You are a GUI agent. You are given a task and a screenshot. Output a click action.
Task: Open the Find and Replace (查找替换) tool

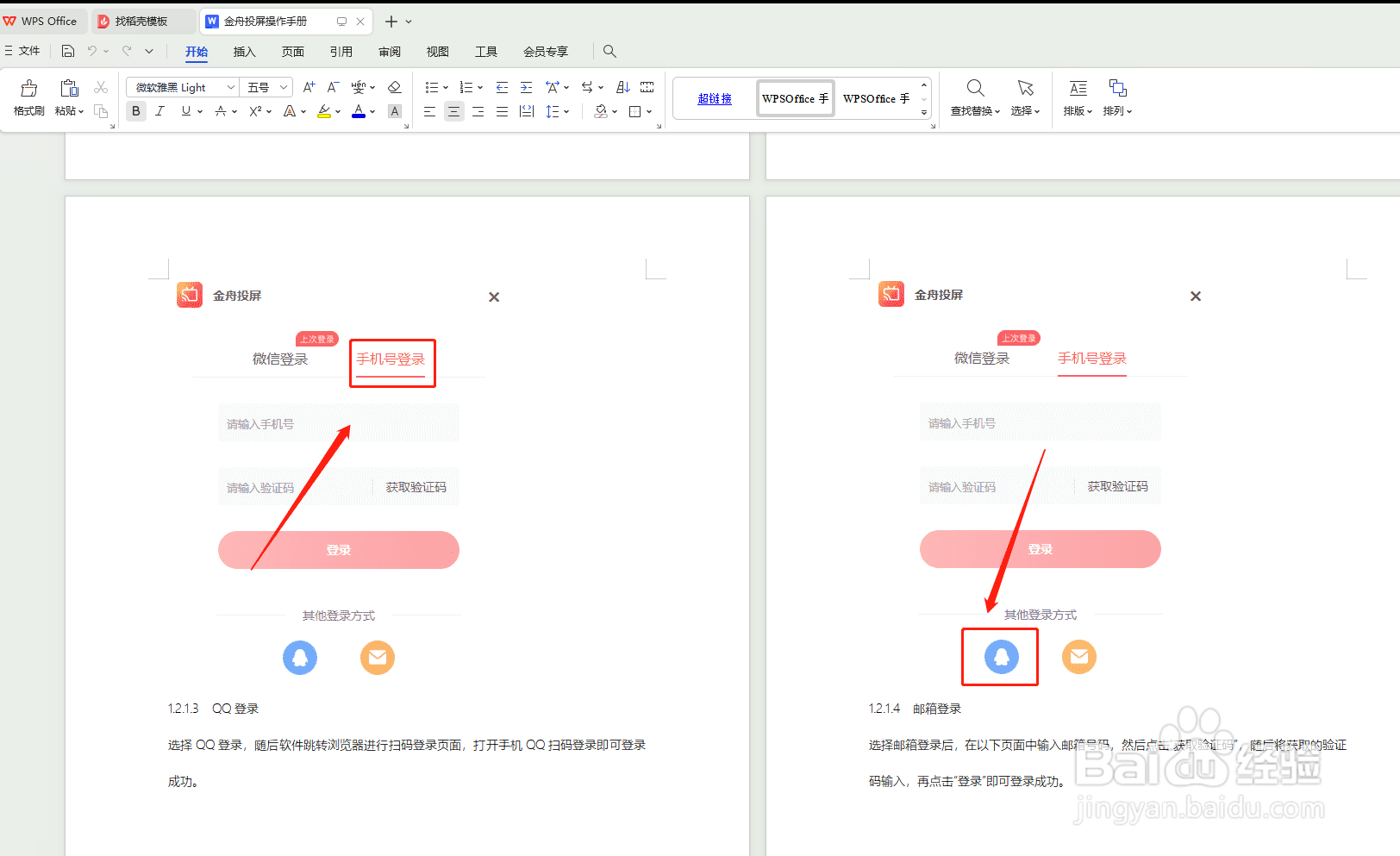click(x=975, y=97)
